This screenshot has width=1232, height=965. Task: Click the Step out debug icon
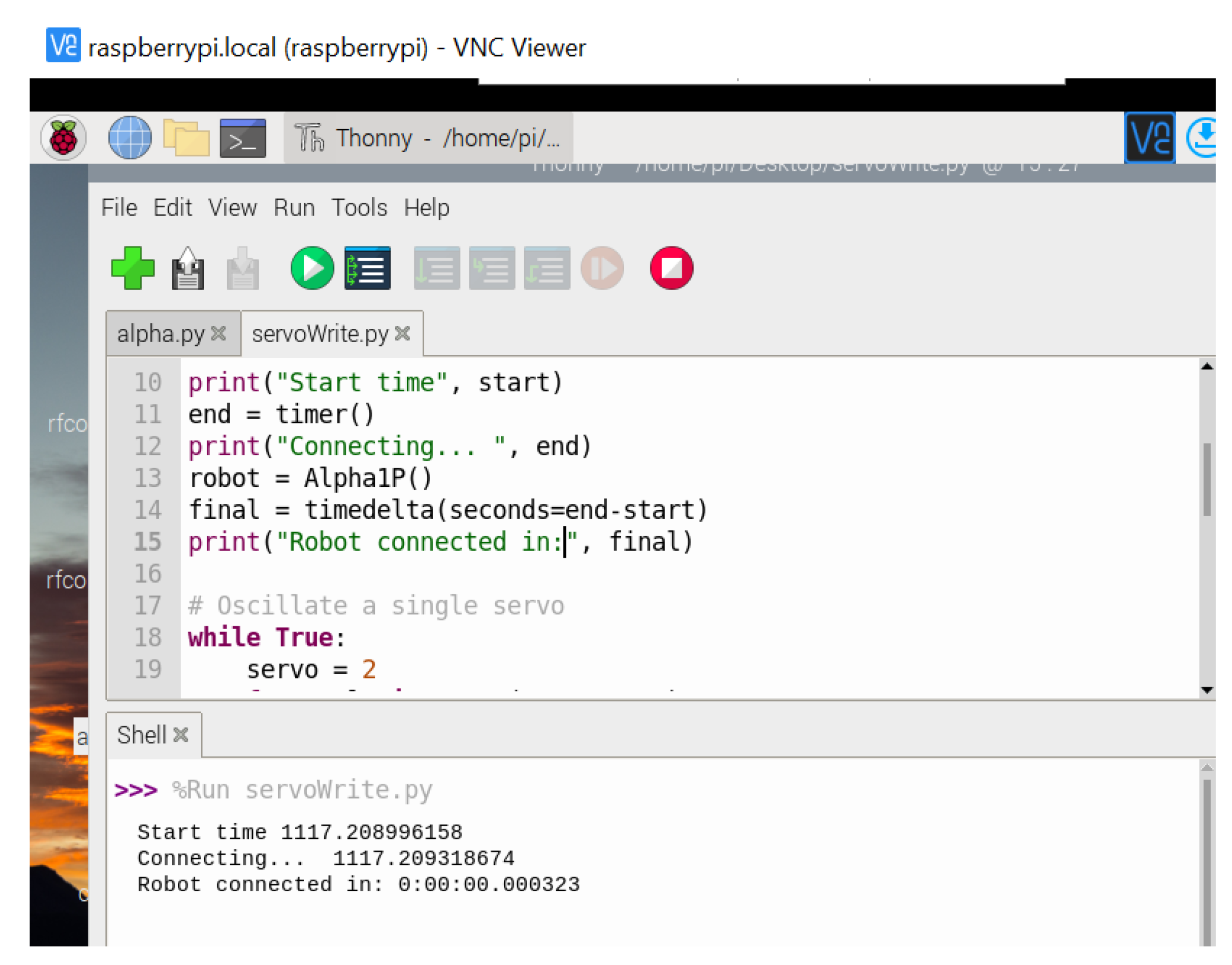(546, 268)
